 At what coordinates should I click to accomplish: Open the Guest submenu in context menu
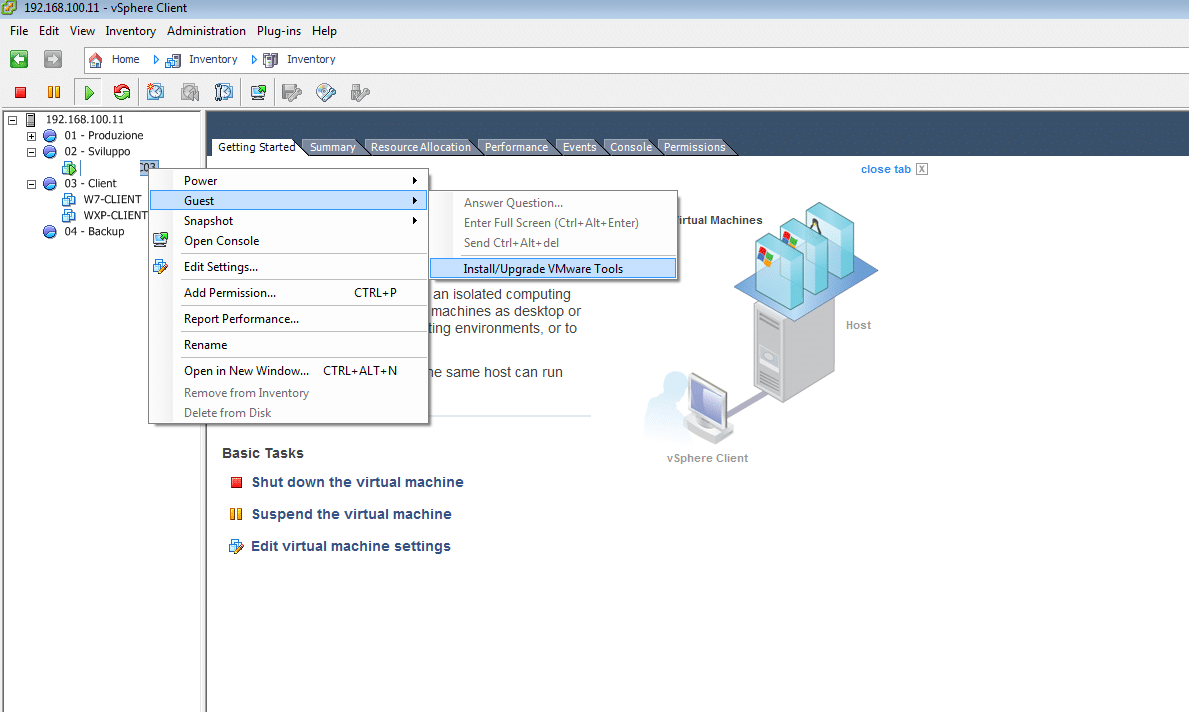[x=289, y=200]
